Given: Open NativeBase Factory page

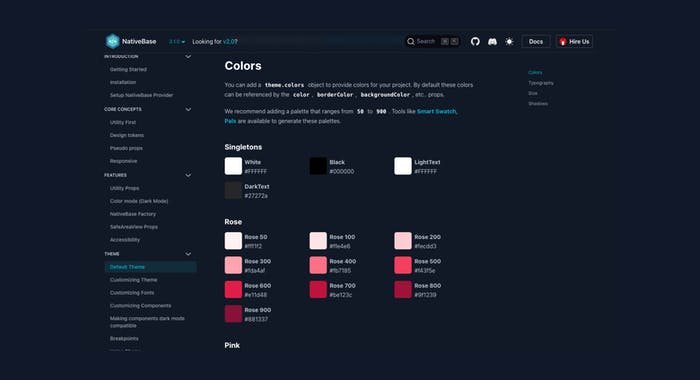Looking at the screenshot, I should pos(133,214).
